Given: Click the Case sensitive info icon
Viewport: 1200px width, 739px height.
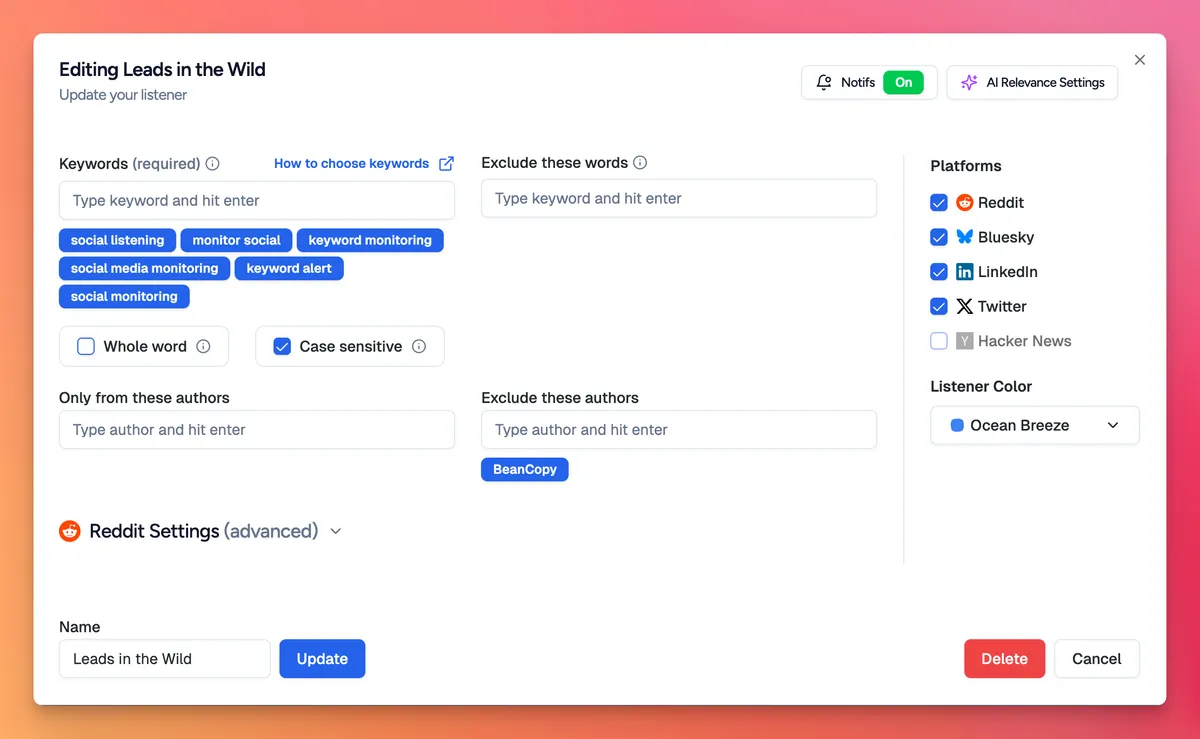Looking at the screenshot, I should tap(419, 346).
